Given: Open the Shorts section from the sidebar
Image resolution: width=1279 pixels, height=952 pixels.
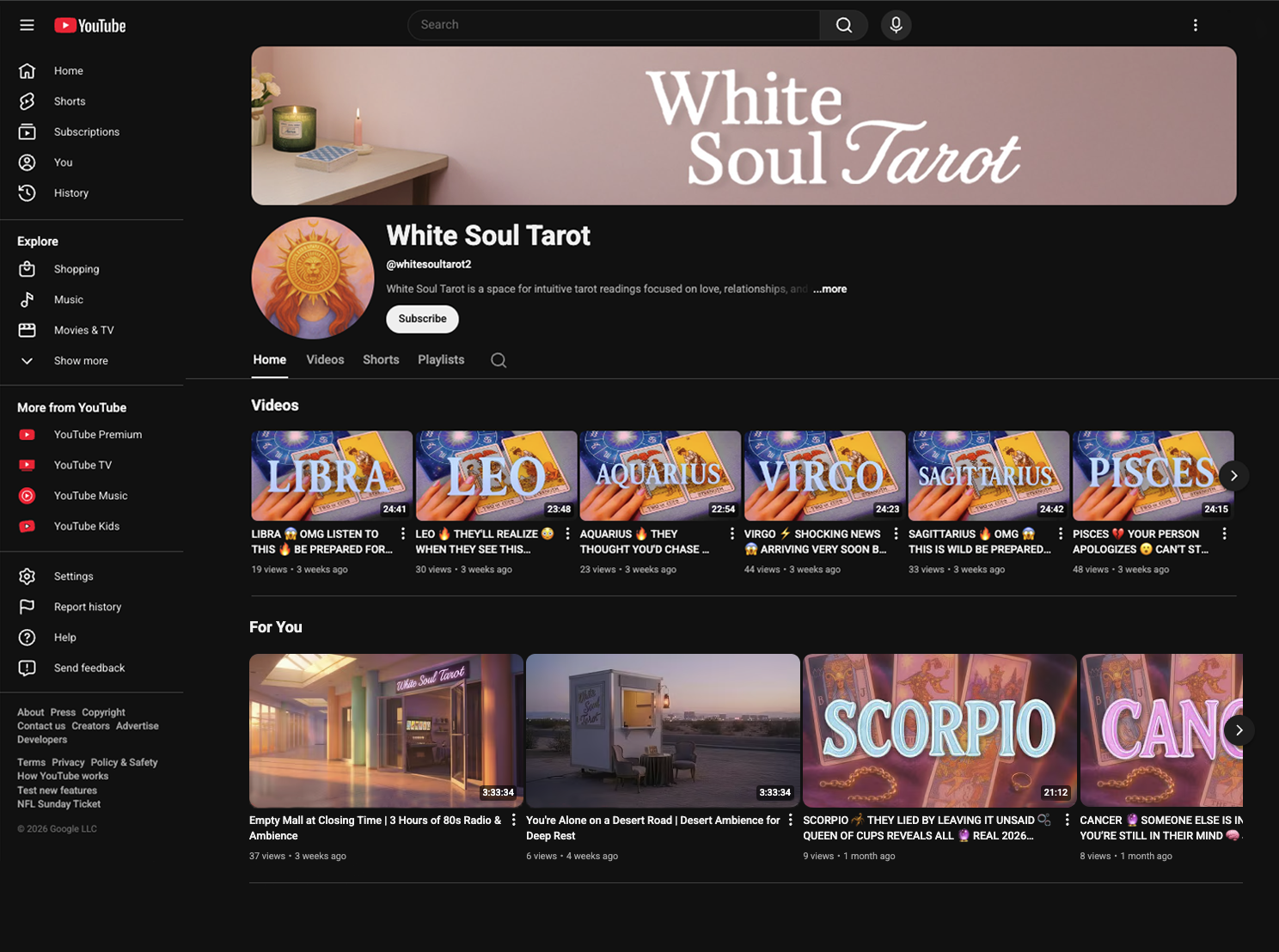Looking at the screenshot, I should point(70,101).
